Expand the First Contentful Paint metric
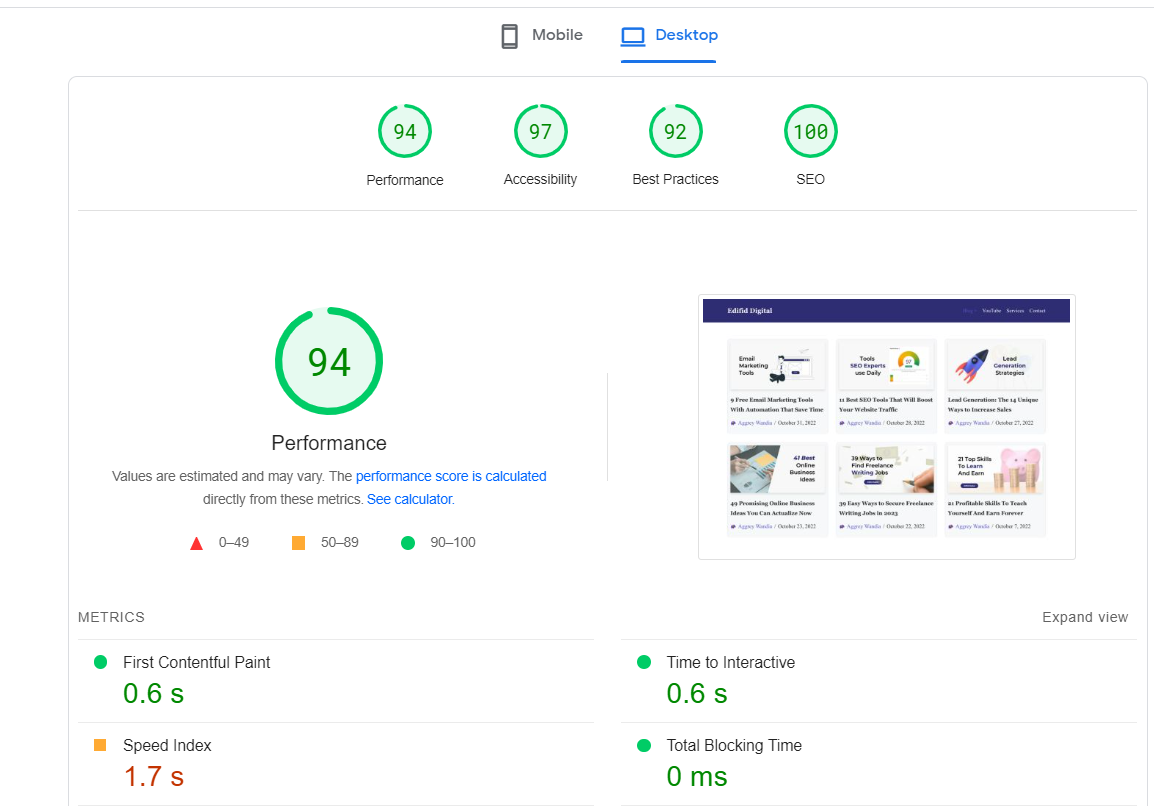1154x806 pixels. 196,662
